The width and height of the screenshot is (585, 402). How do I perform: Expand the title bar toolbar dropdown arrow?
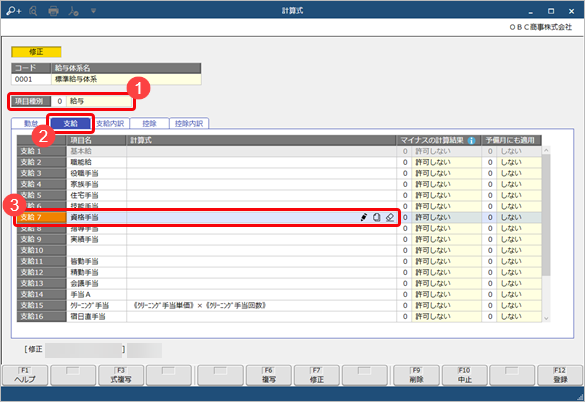93,11
